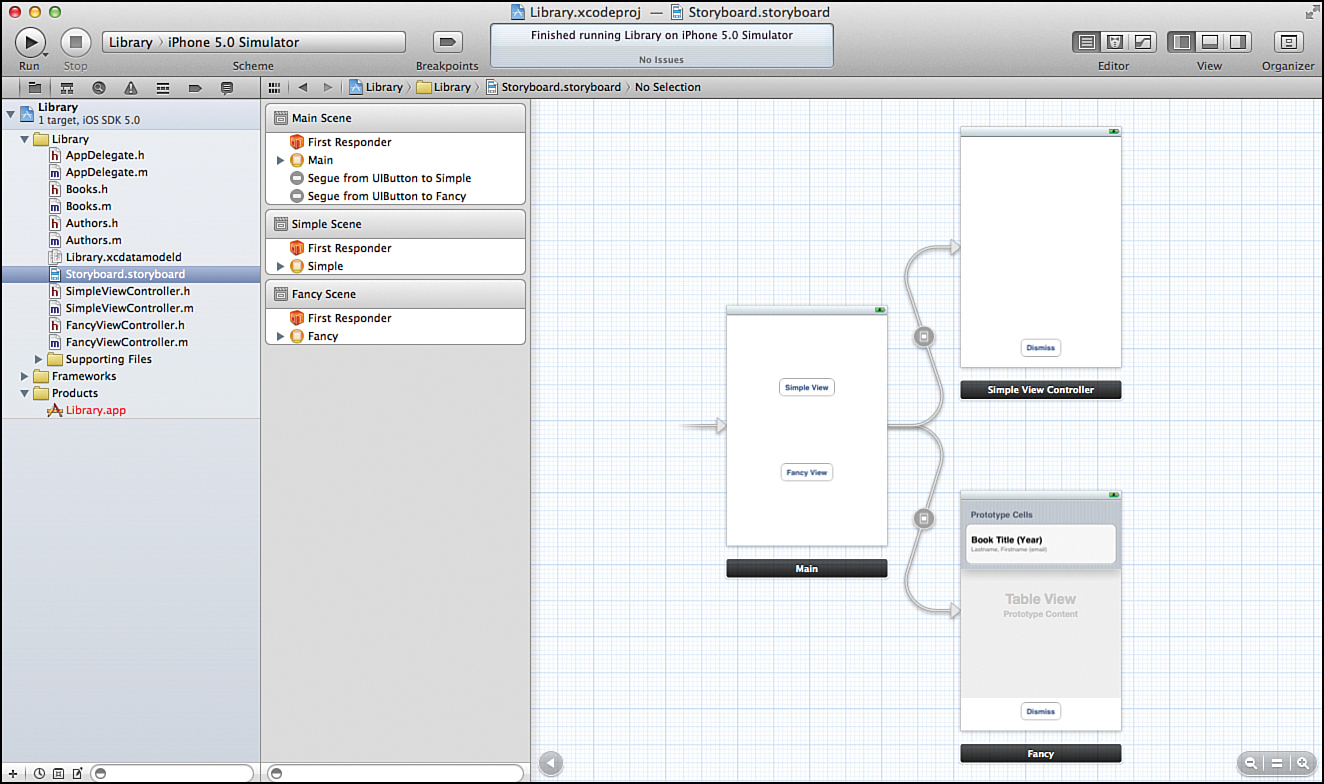Image resolution: width=1324 pixels, height=784 pixels.
Task: Expand the Main item in outline
Action: pyautogui.click(x=281, y=160)
